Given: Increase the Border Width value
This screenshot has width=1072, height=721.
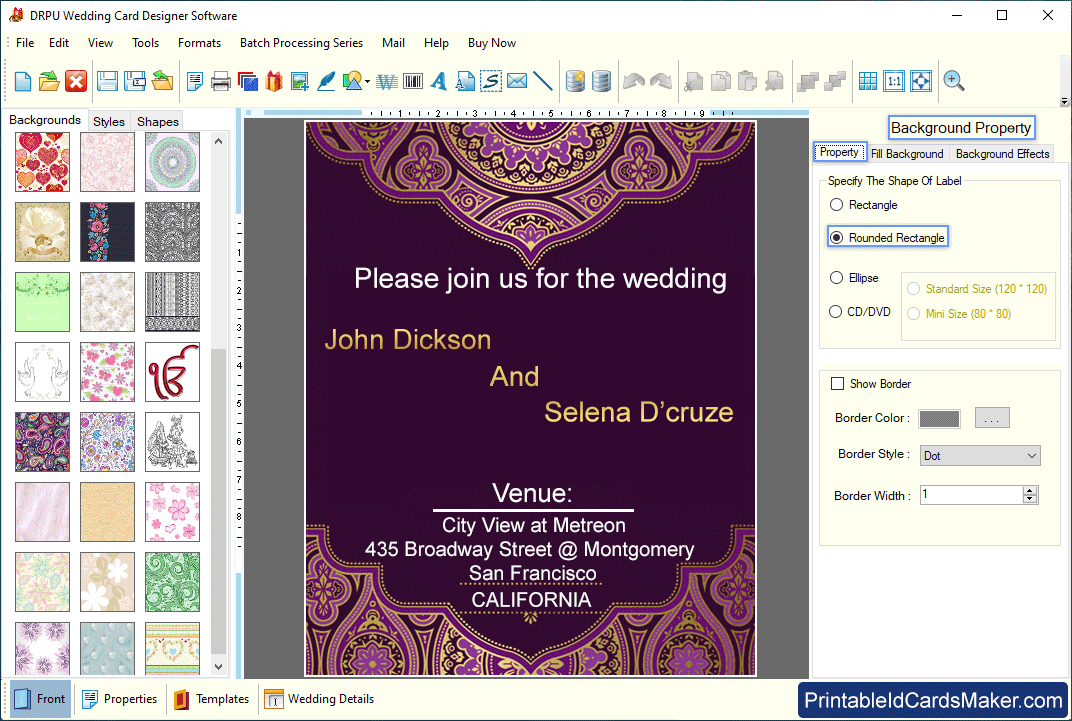Looking at the screenshot, I should pos(1030,491).
